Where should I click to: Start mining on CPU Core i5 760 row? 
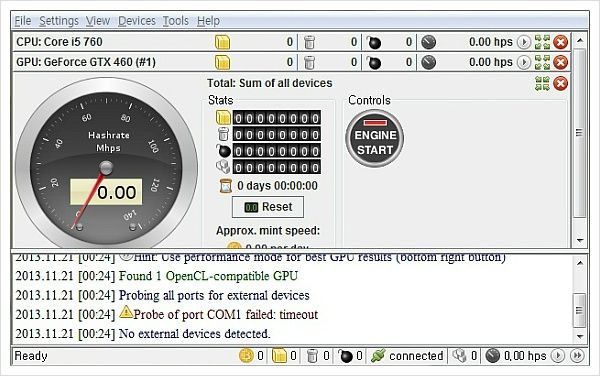point(524,42)
